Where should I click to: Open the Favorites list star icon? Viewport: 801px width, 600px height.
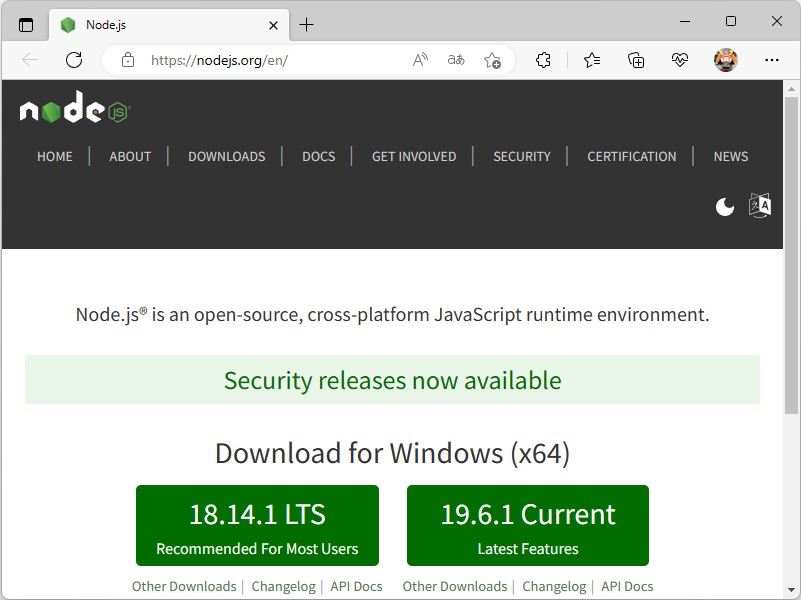591,60
